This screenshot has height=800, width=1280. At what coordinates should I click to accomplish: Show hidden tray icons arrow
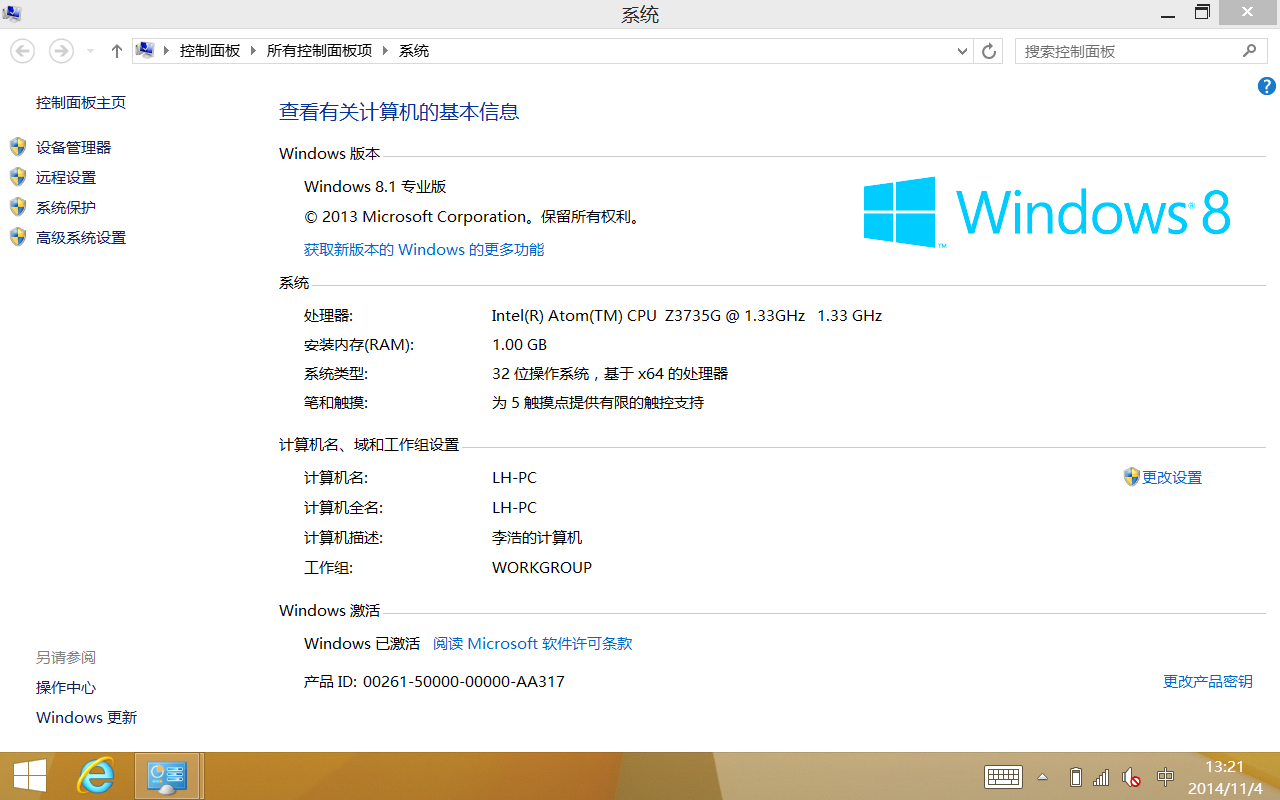point(1043,777)
